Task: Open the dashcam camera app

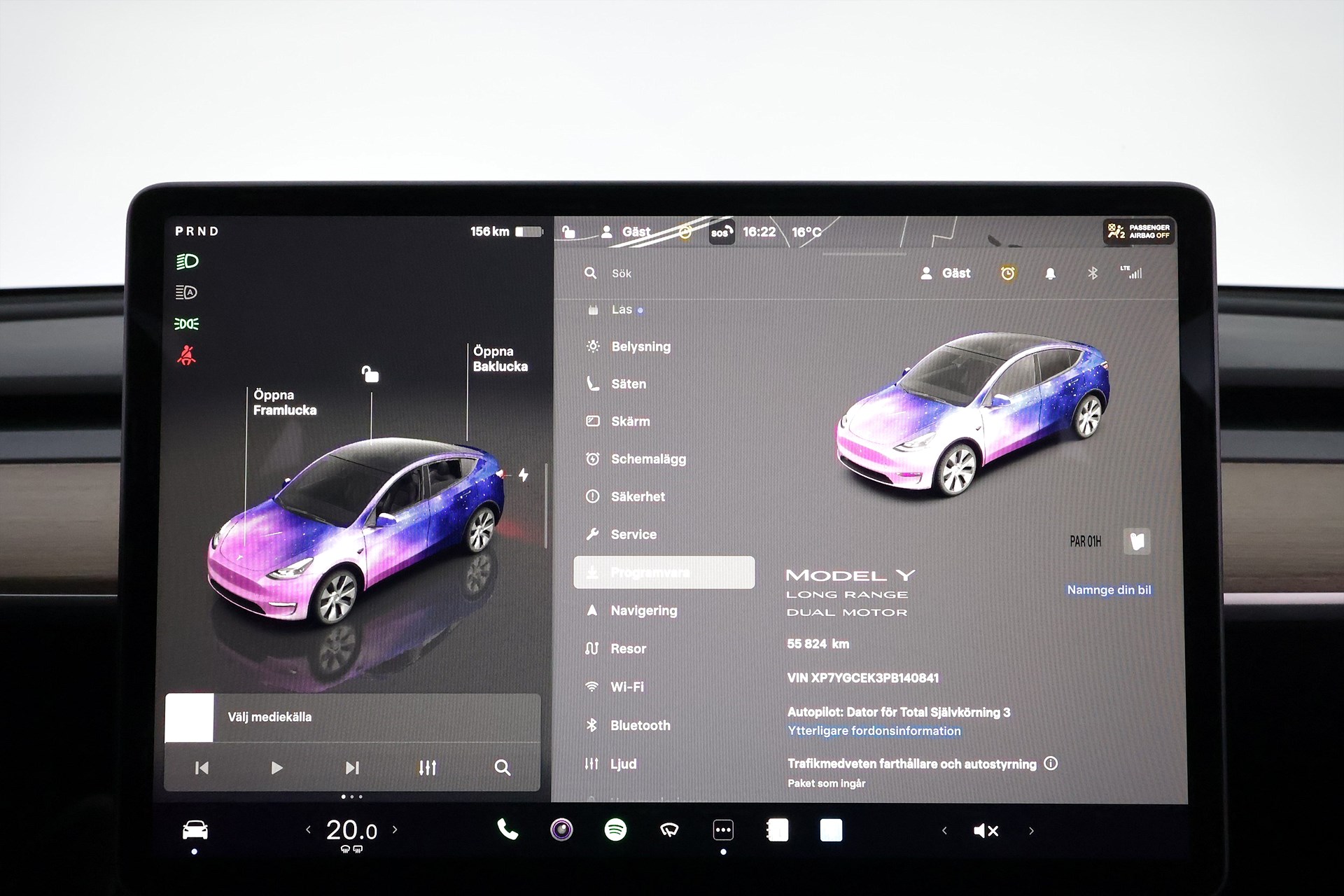Action: (x=561, y=830)
